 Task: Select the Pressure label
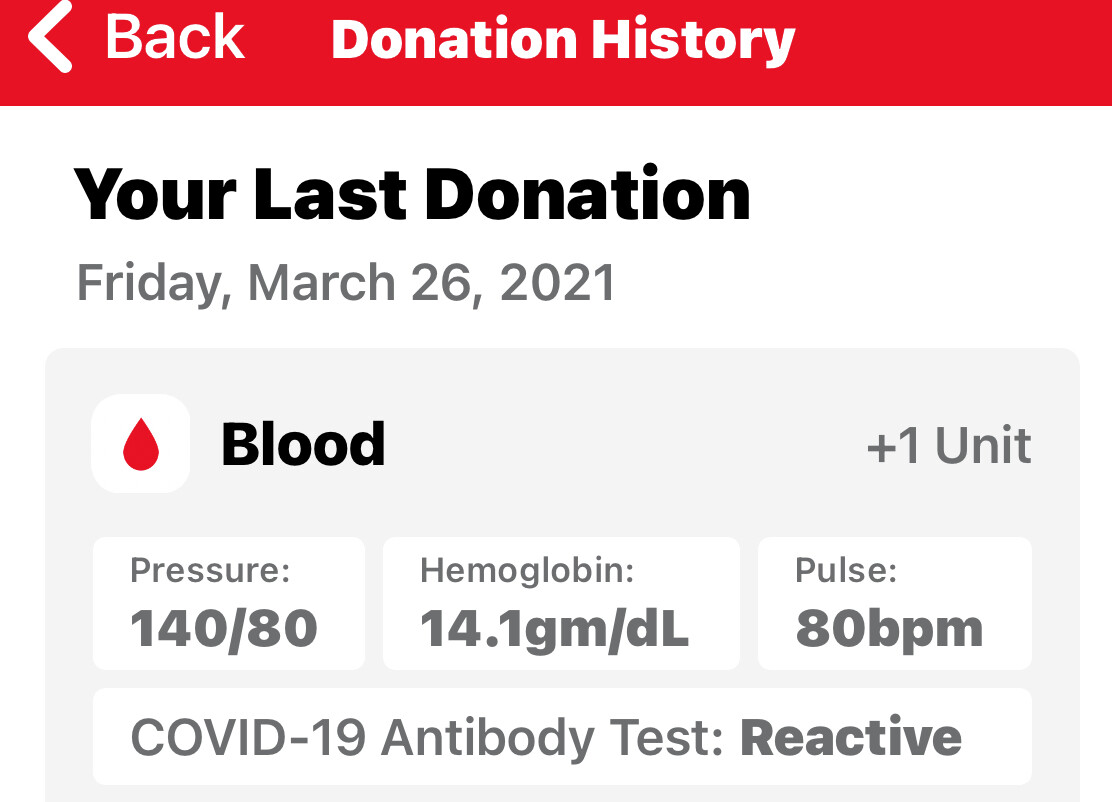[210, 571]
